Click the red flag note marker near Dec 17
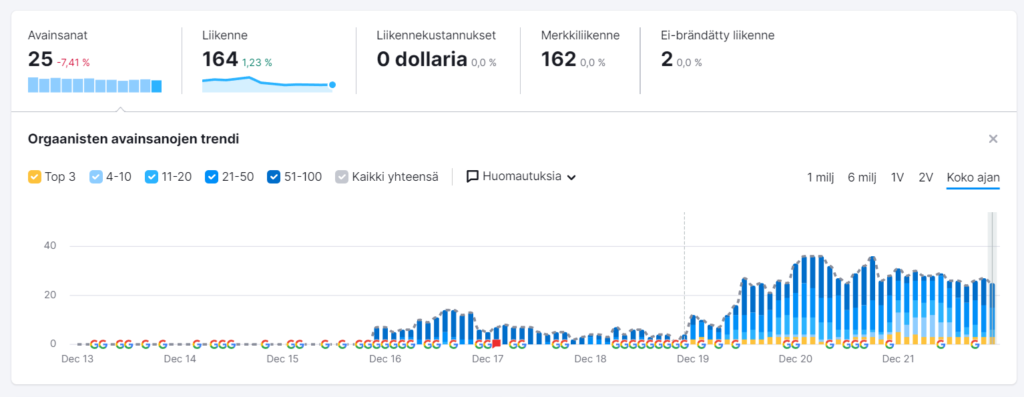Image resolution: width=1024 pixels, height=397 pixels. pos(496,343)
